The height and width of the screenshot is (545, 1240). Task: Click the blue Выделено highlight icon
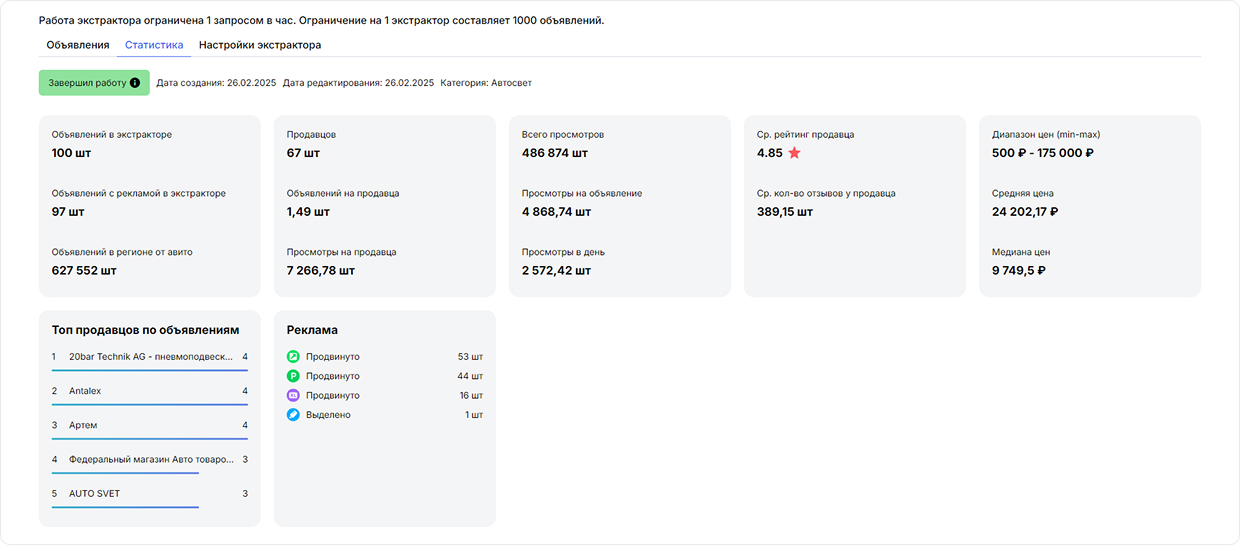pyautogui.click(x=293, y=415)
